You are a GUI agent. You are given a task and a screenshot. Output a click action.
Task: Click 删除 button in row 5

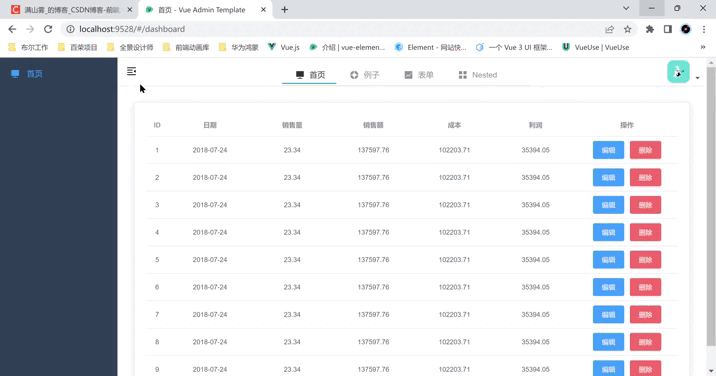tap(645, 259)
